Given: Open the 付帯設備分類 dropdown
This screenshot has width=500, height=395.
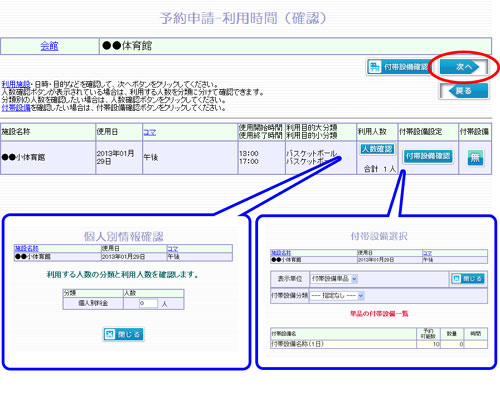Looking at the screenshot, I should click(x=337, y=295).
